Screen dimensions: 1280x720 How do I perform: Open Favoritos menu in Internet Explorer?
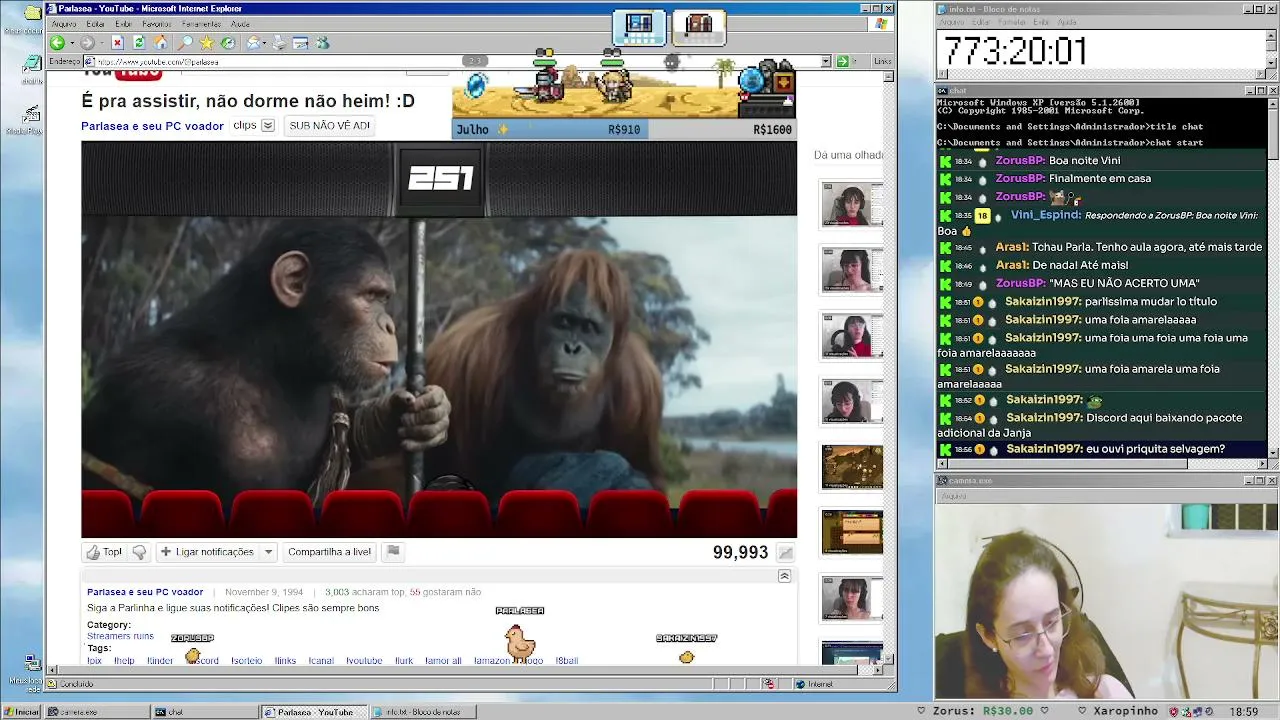click(156, 24)
